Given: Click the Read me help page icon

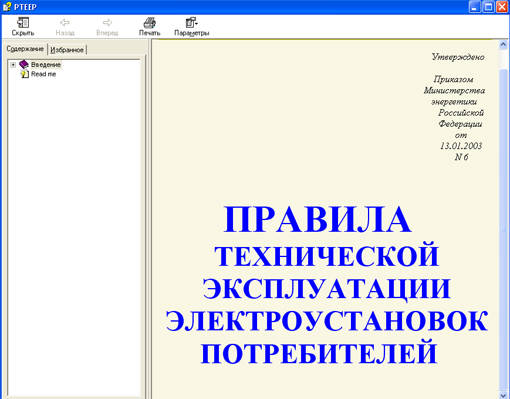Looking at the screenshot, I should pyautogui.click(x=25, y=74).
